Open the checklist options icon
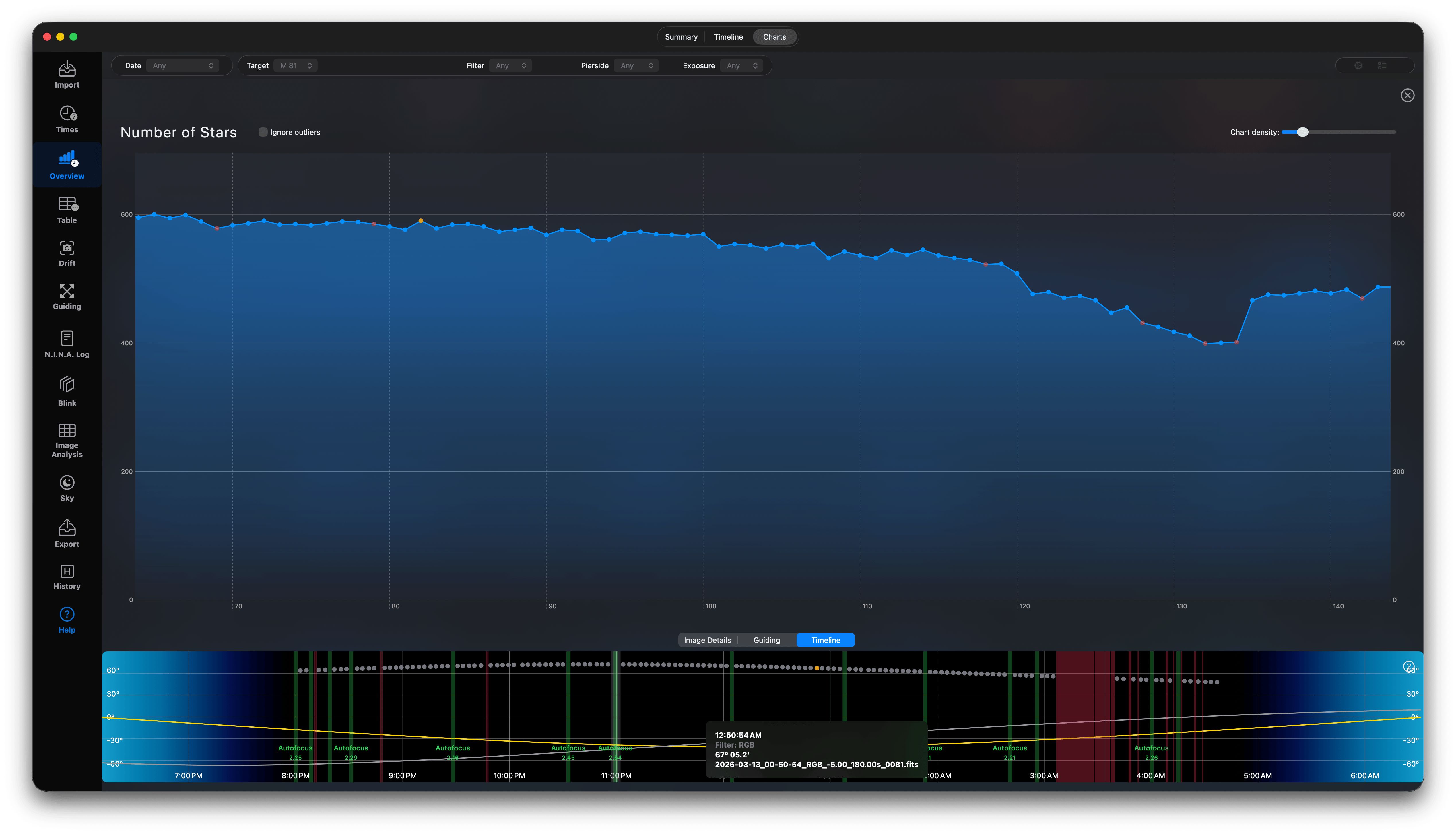 (x=1382, y=65)
